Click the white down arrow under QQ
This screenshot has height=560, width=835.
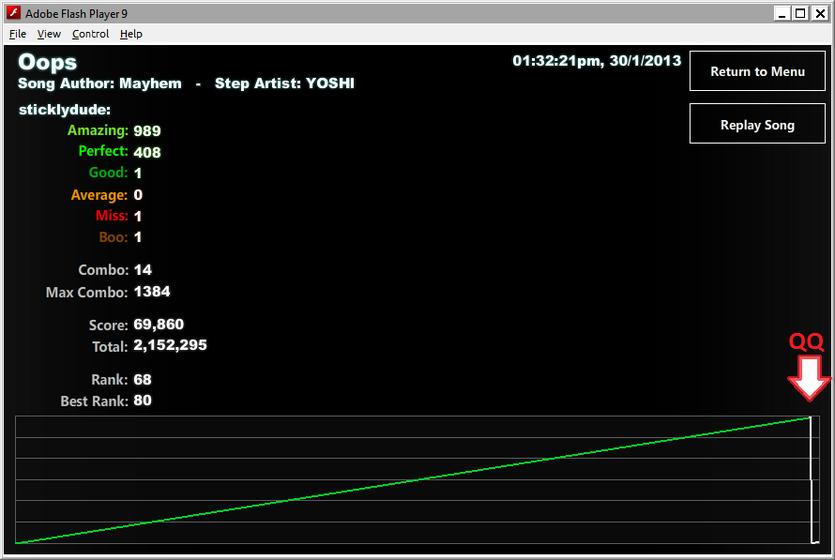(x=809, y=378)
